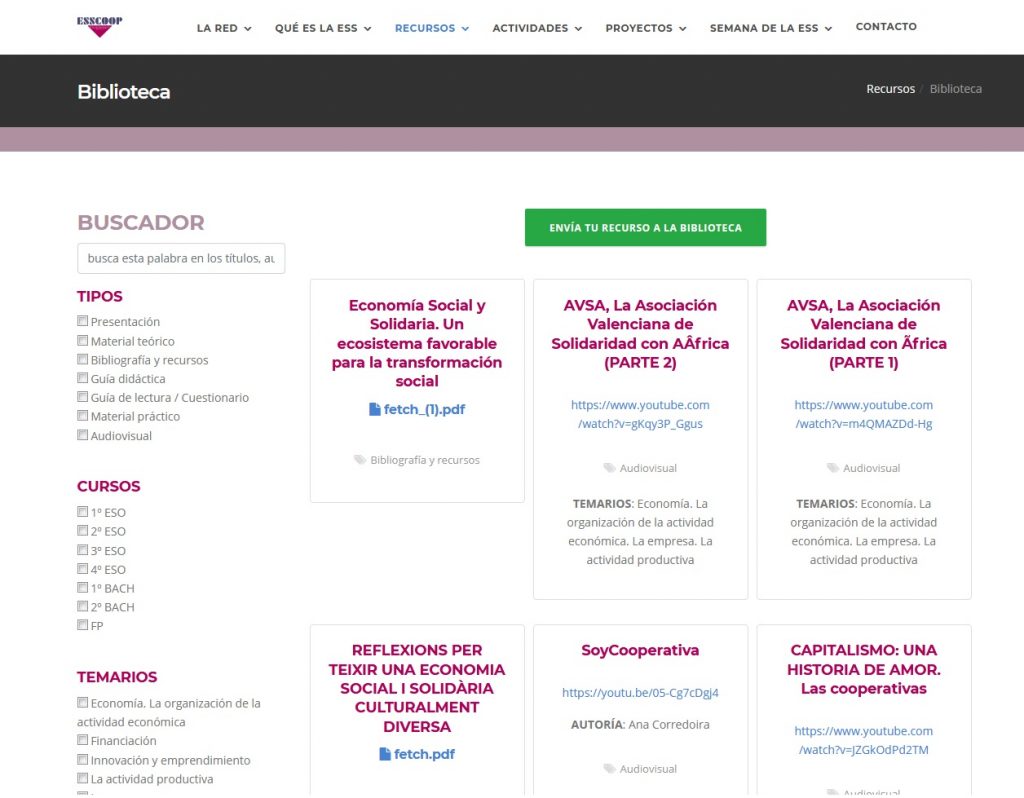Click the tag icon beside Bibliografía y recursos

[360, 460]
